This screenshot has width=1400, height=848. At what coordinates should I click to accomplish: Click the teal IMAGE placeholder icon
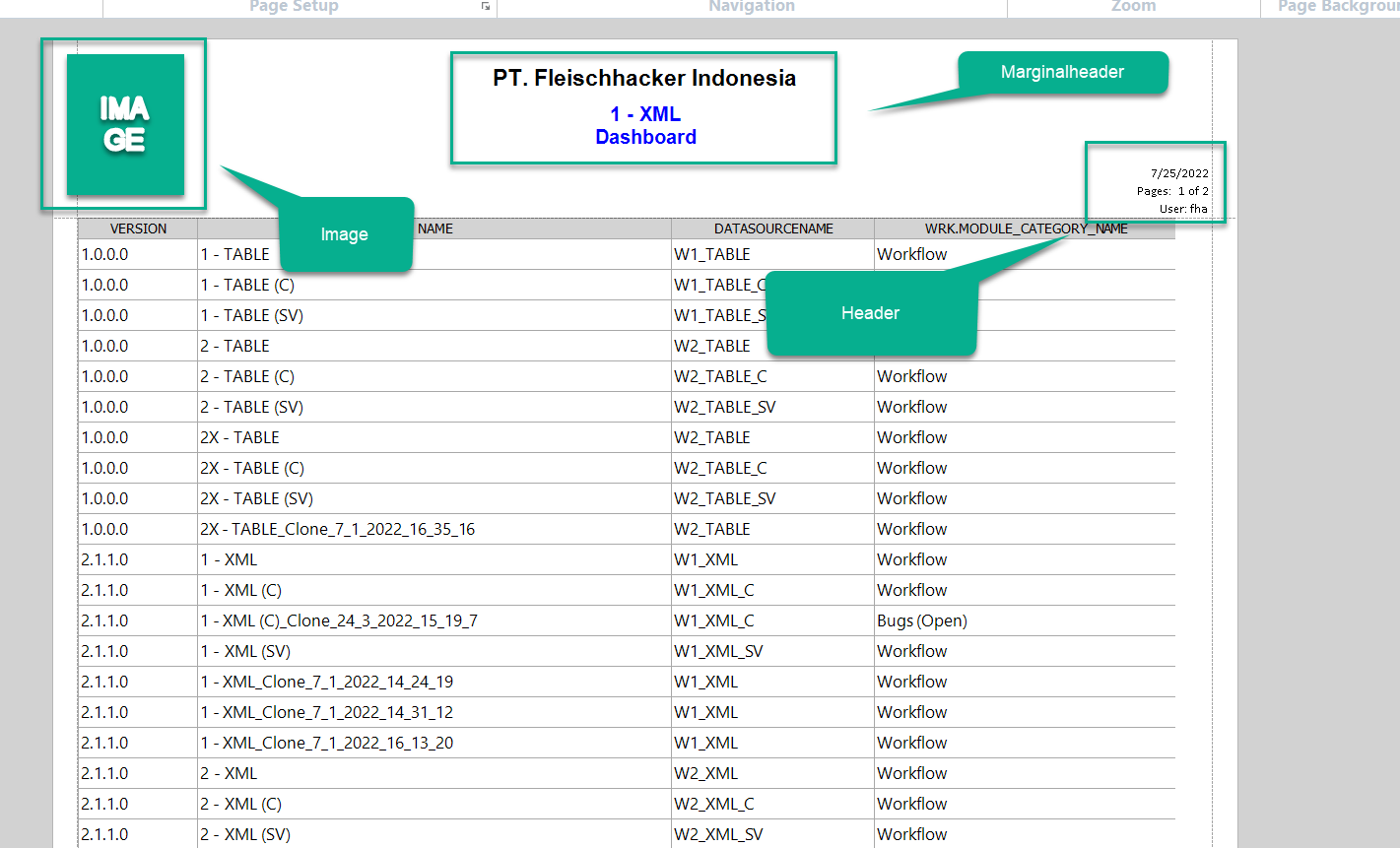[123, 125]
